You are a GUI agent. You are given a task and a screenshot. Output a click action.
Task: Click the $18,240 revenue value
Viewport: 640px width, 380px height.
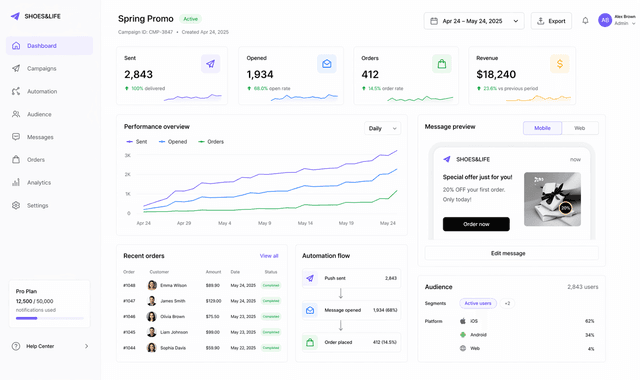[x=496, y=74]
